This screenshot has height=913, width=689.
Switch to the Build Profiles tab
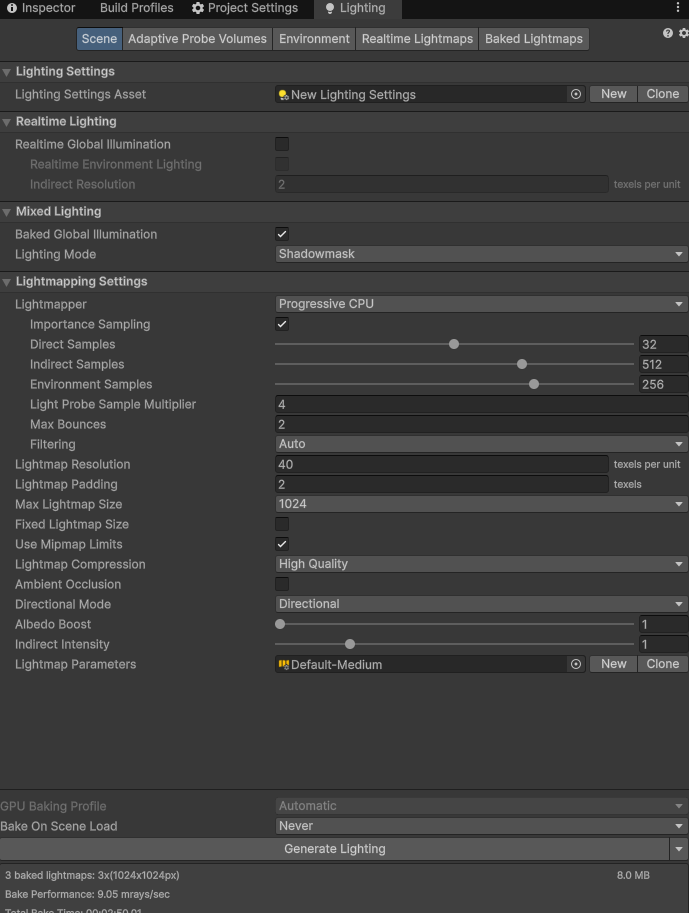(x=136, y=8)
